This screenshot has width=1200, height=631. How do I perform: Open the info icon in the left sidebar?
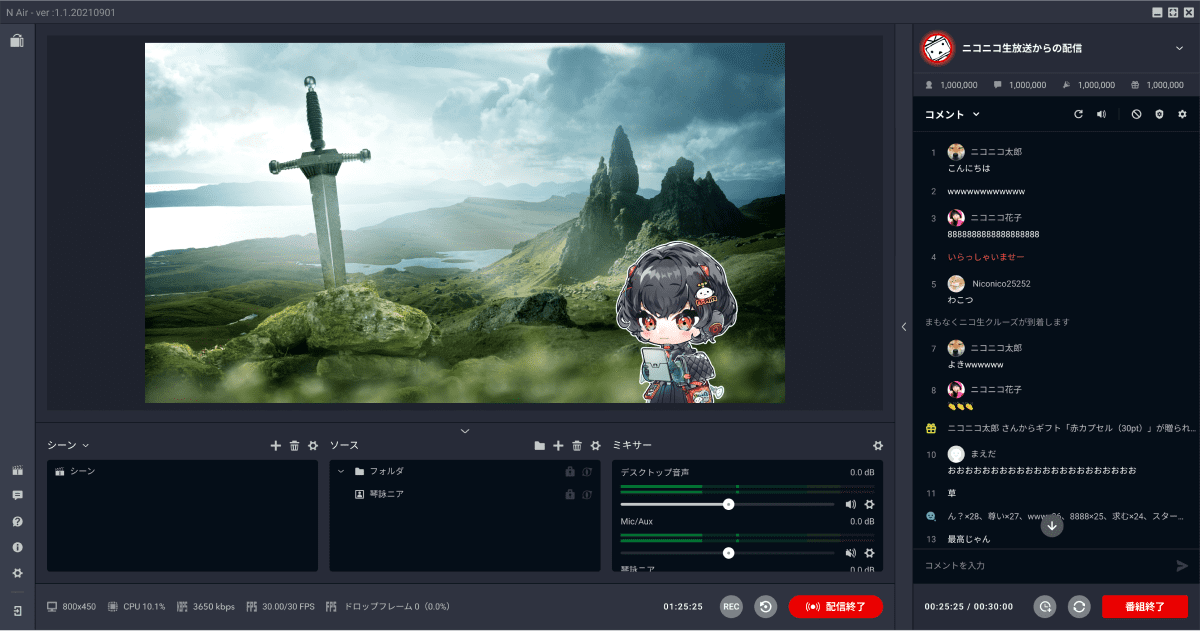(17, 548)
